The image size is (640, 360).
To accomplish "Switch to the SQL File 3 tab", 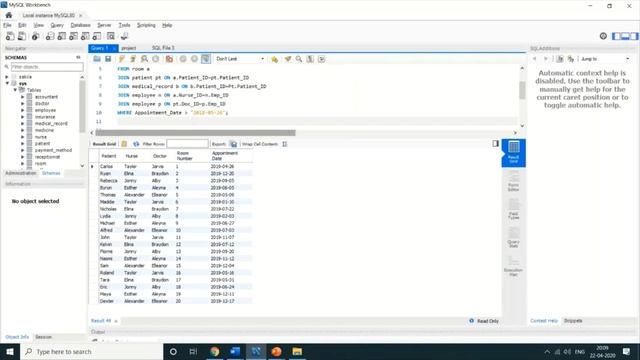I will tap(163, 48).
